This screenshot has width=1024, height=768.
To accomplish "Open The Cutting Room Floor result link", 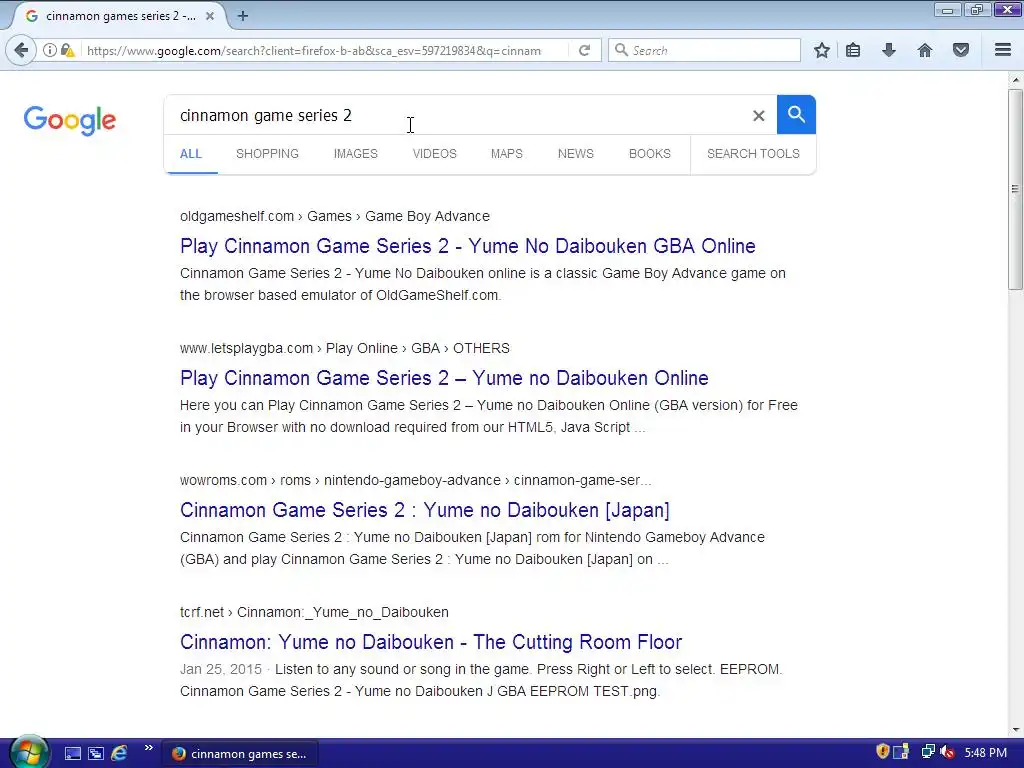I will point(431,642).
